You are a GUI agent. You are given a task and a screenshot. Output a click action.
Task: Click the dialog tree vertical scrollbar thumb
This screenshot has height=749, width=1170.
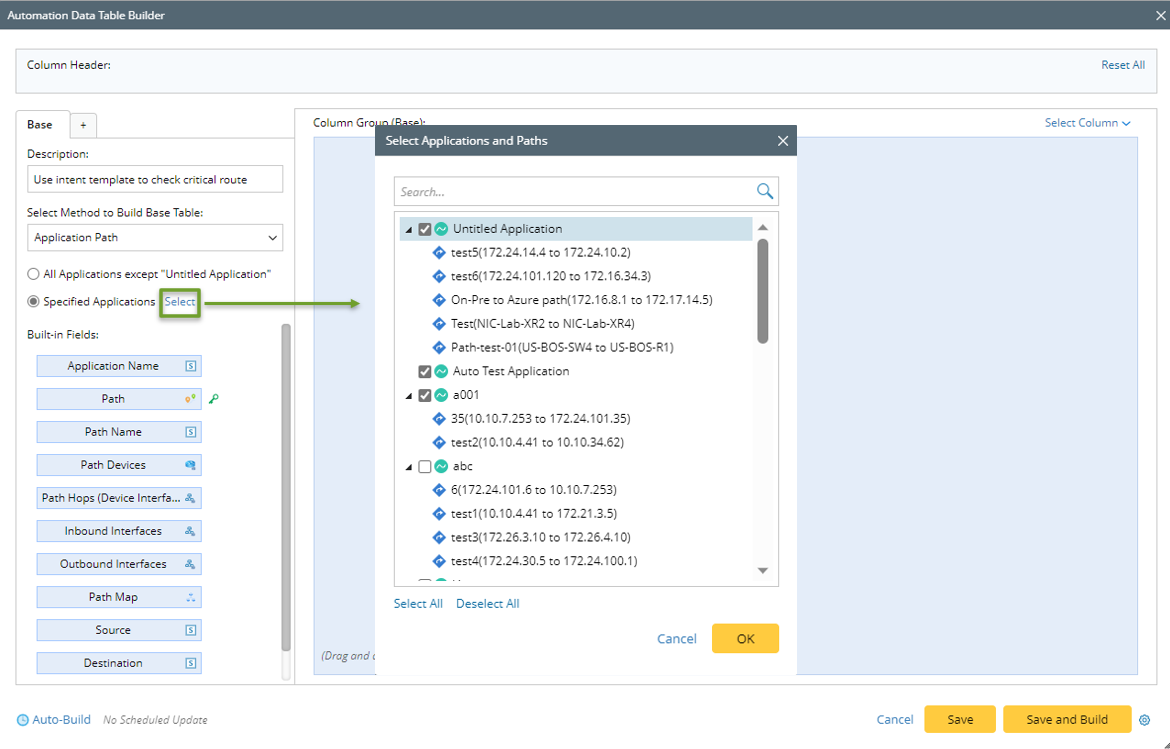[763, 290]
